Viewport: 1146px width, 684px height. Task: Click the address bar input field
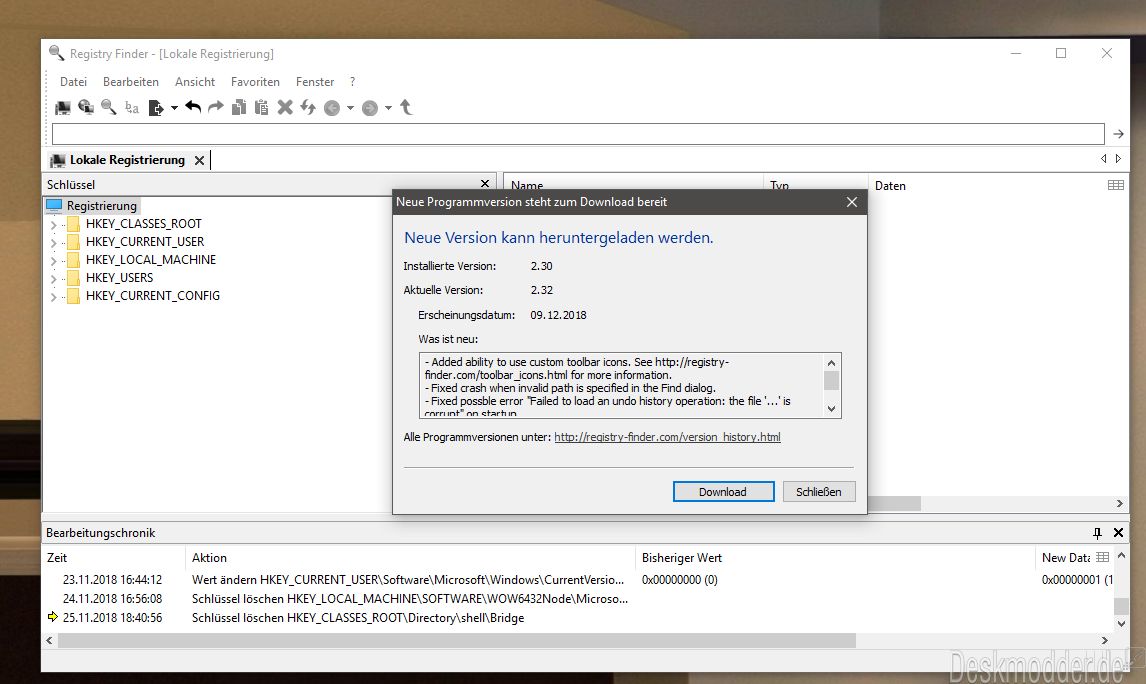coord(578,134)
